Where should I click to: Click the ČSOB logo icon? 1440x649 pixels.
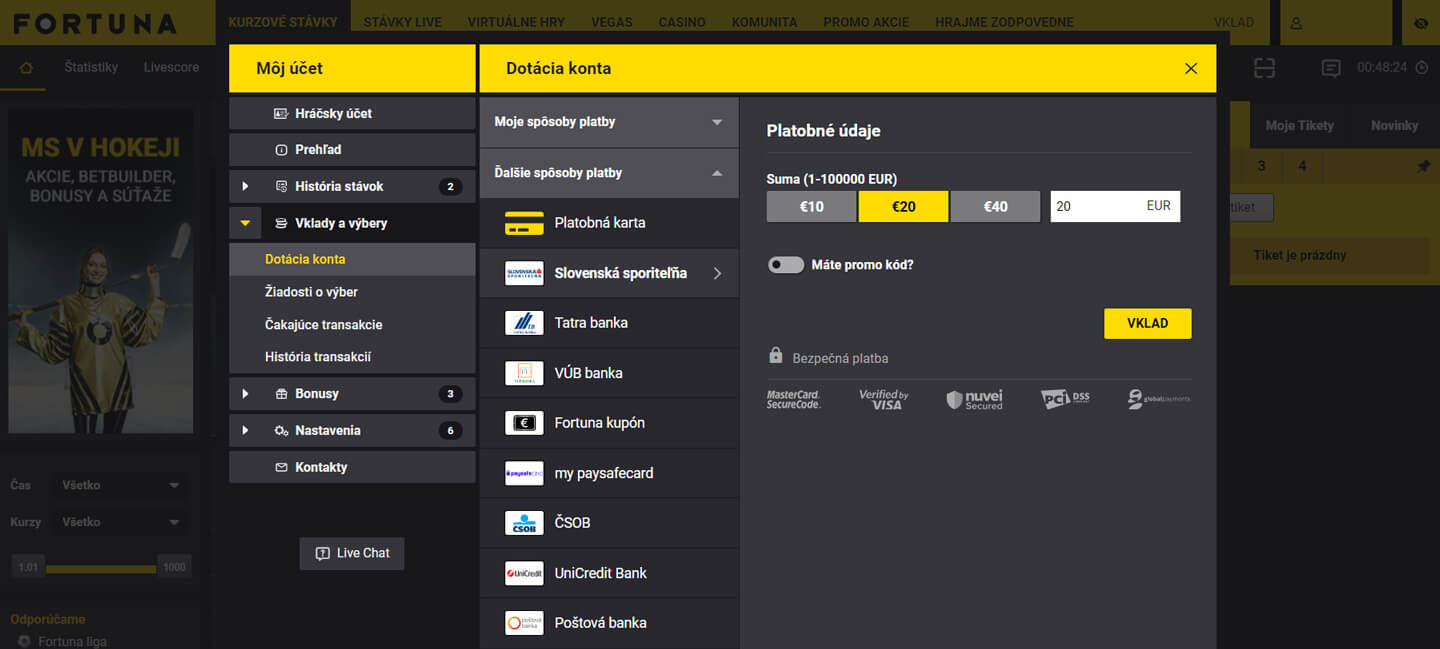click(x=524, y=523)
